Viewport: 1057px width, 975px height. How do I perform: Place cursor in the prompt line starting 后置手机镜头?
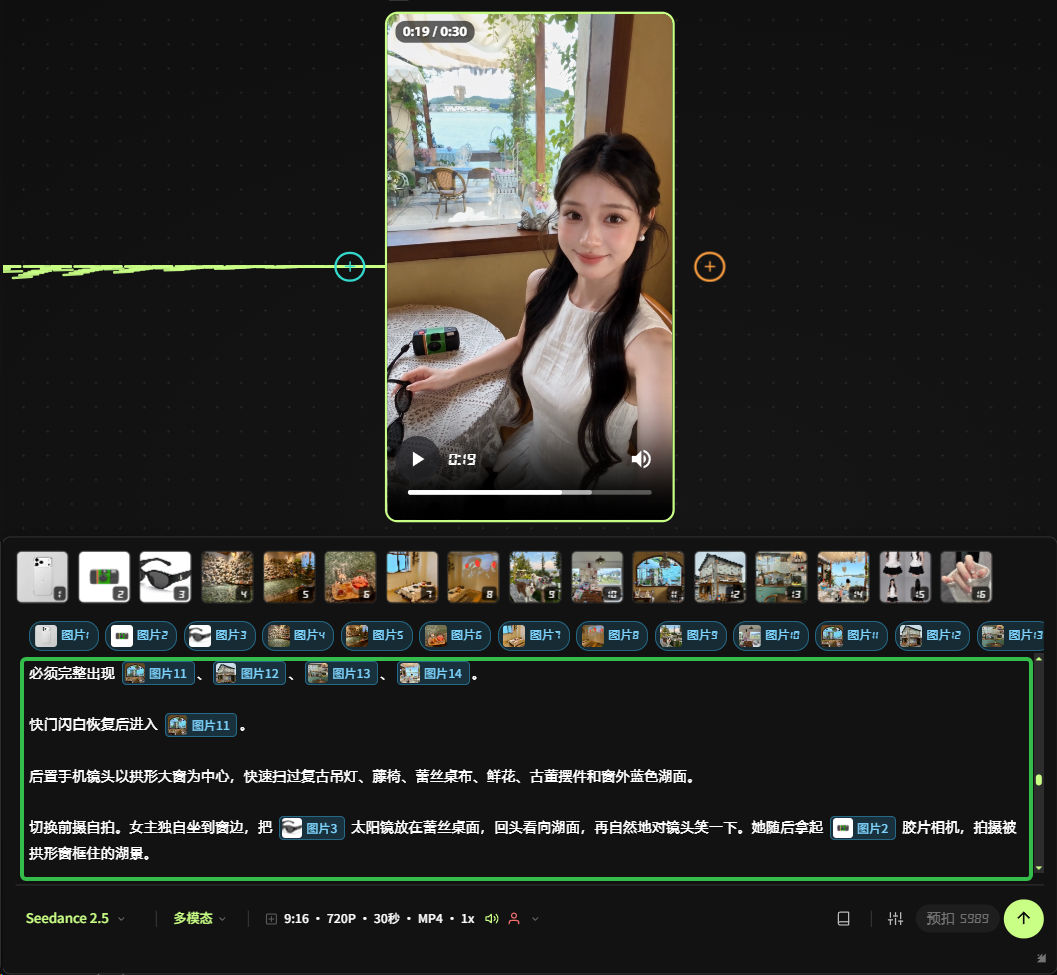pos(361,777)
